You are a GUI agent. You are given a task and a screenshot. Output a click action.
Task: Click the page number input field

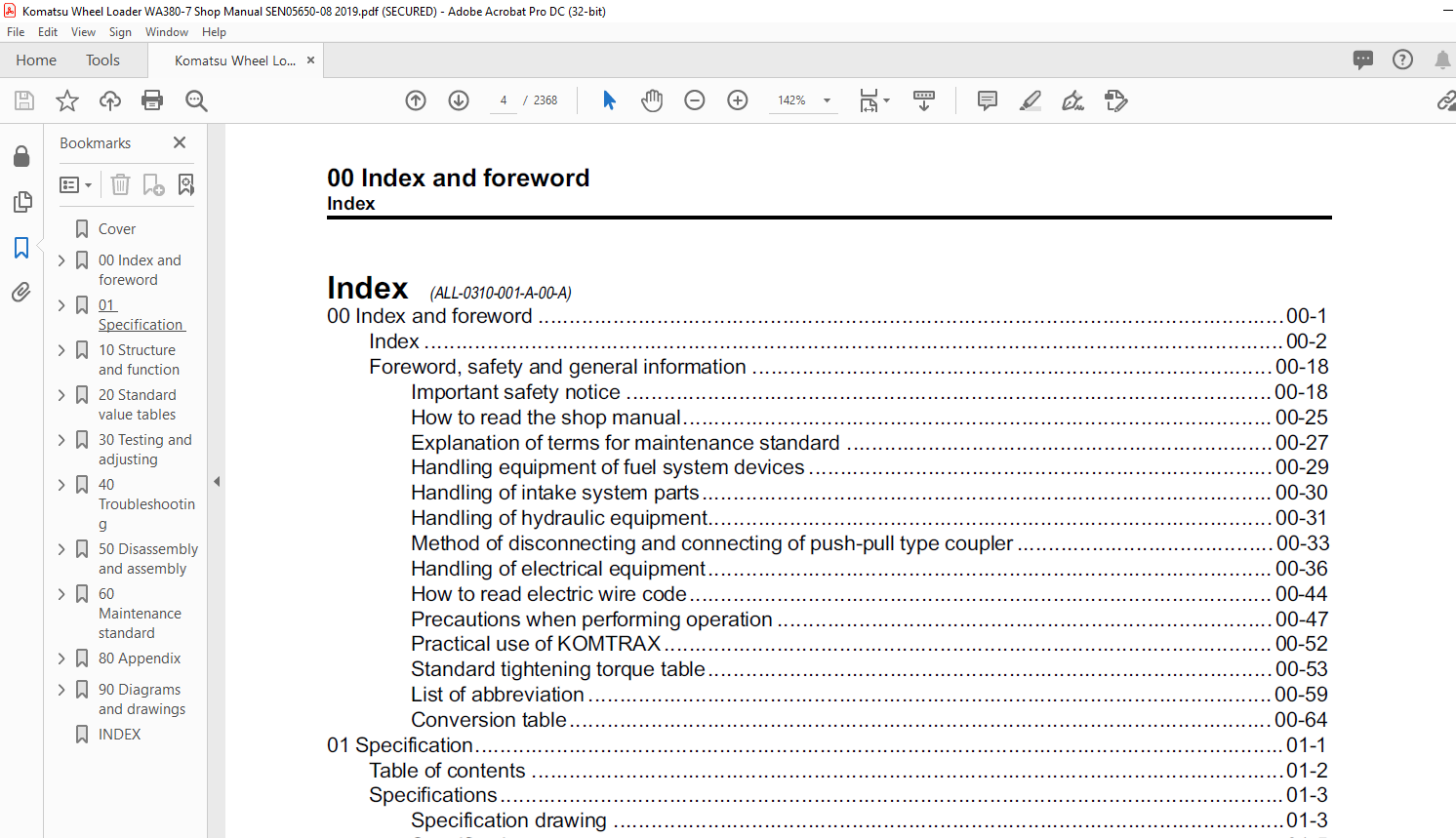tap(504, 100)
